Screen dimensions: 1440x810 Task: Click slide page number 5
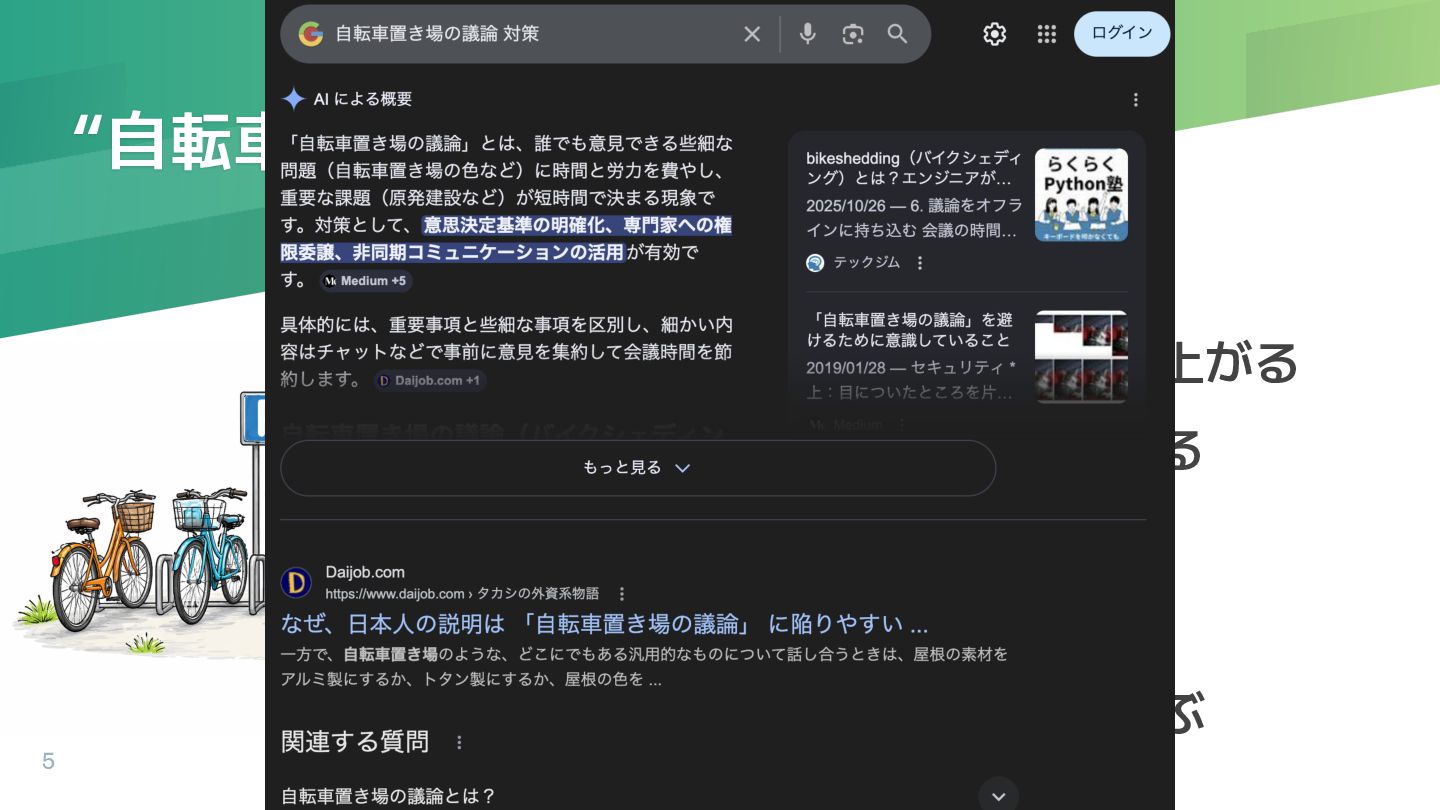[48, 762]
